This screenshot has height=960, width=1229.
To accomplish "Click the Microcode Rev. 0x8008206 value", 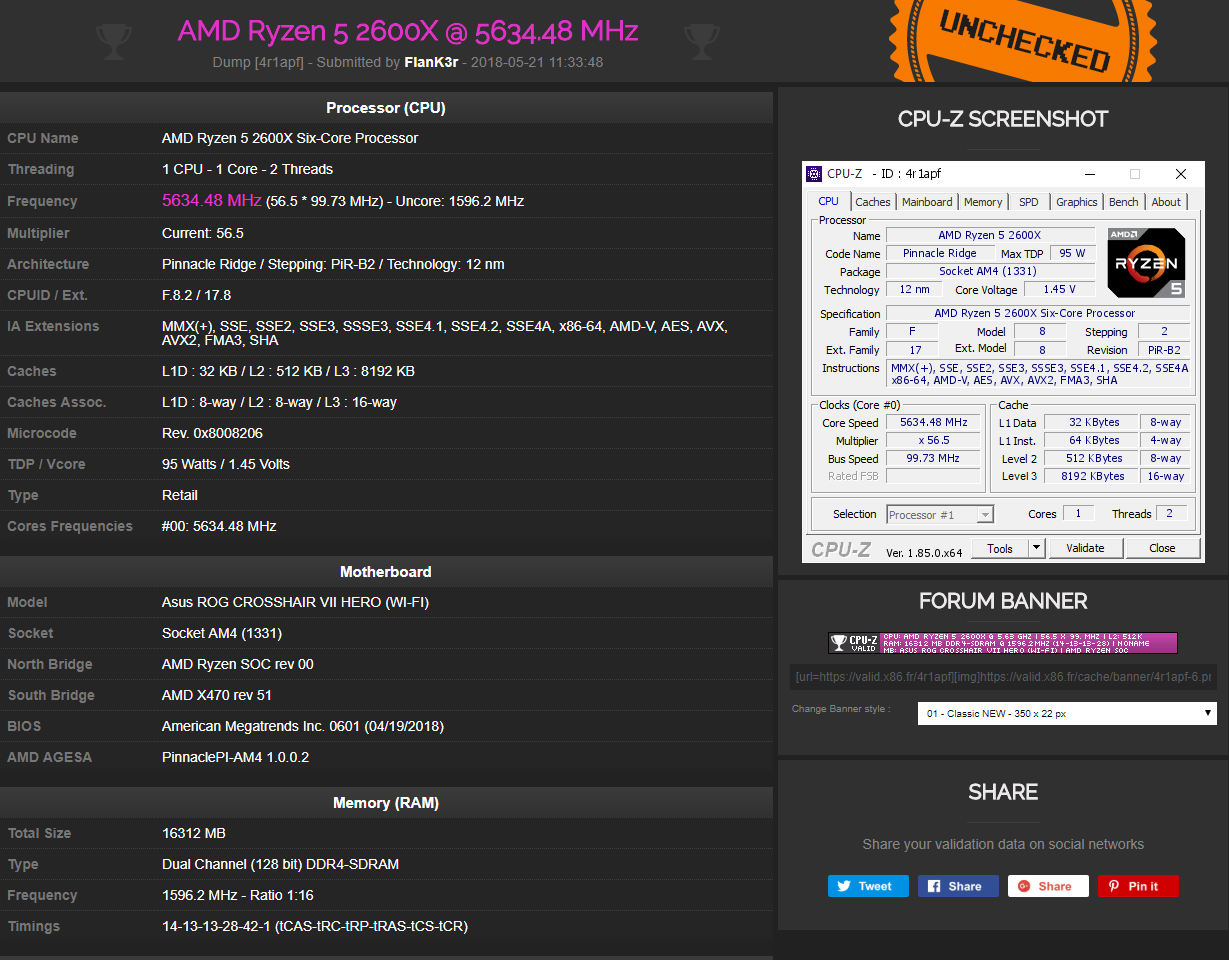I will (x=212, y=433).
